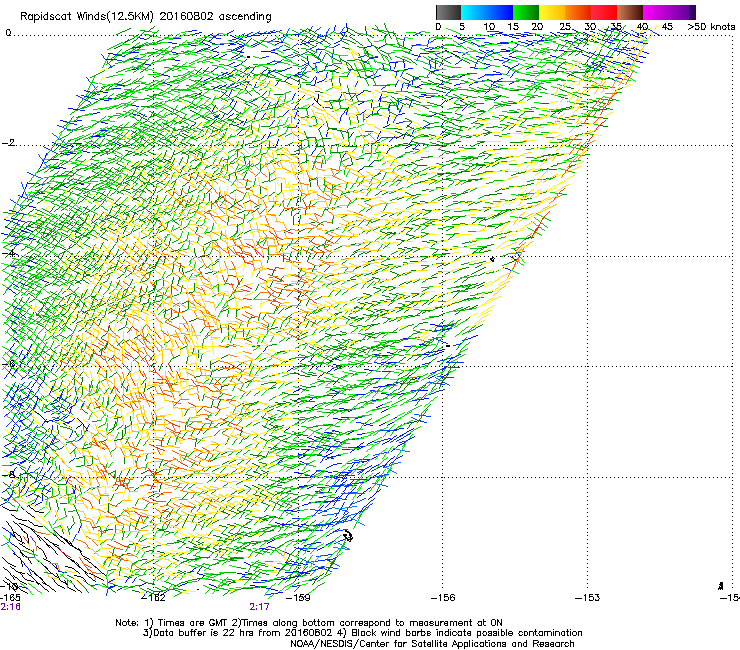Select the gray 0-5 knots legend swatch
740x650 pixels.
click(x=448, y=12)
